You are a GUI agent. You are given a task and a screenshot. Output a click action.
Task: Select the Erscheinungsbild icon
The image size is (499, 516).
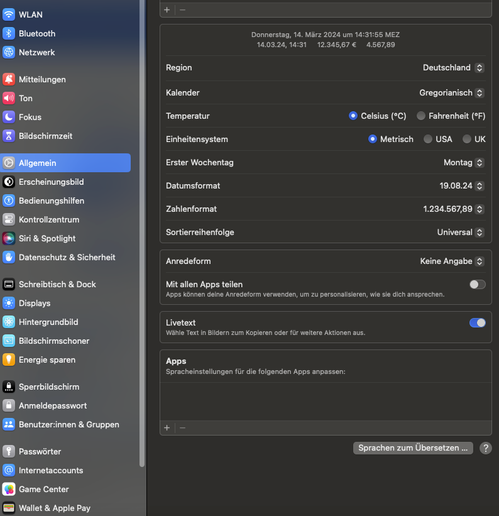tap(9, 182)
